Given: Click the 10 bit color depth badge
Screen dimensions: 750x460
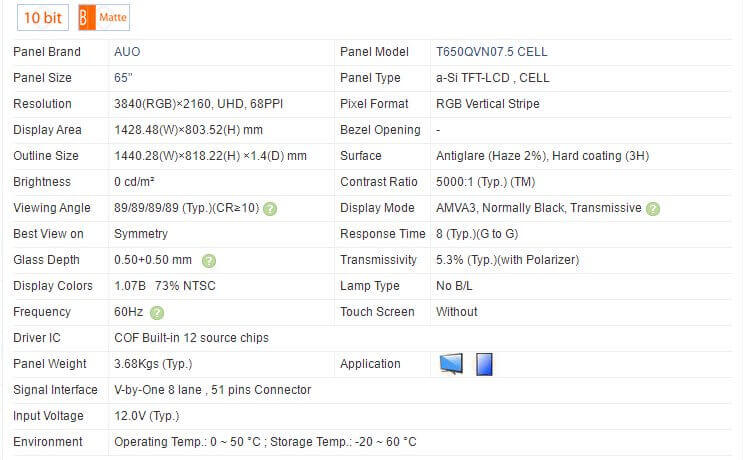Looking at the screenshot, I should coord(42,18).
